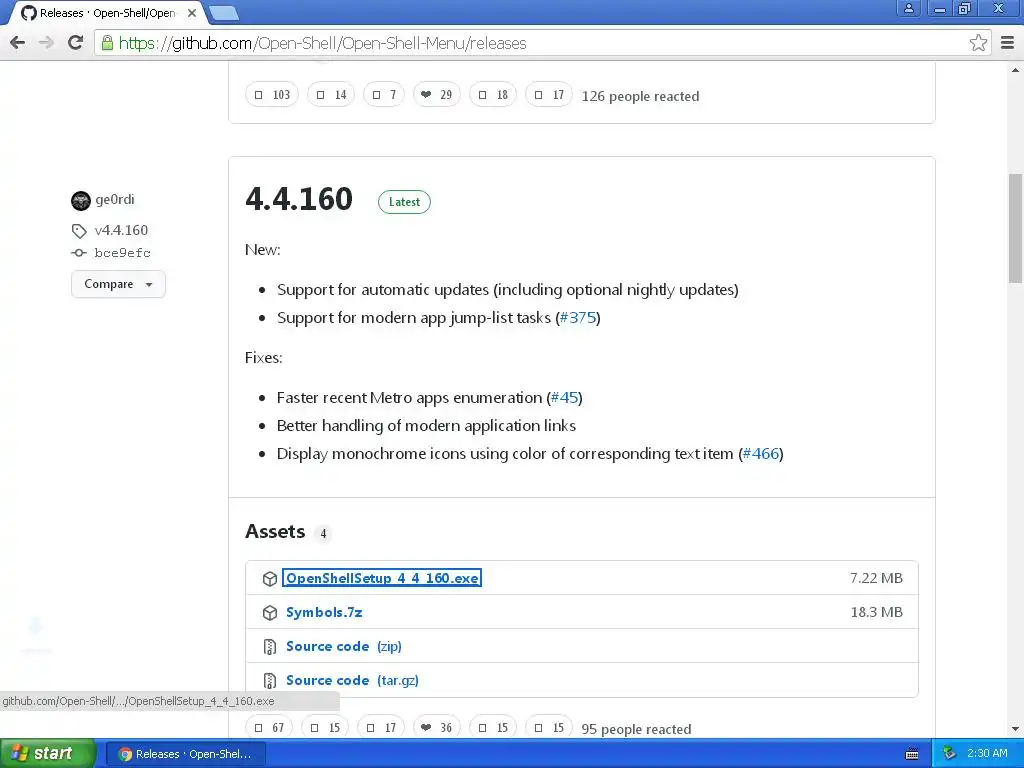Click the tag icon next to v4.4.160
This screenshot has width=1024, height=768.
[79, 231]
